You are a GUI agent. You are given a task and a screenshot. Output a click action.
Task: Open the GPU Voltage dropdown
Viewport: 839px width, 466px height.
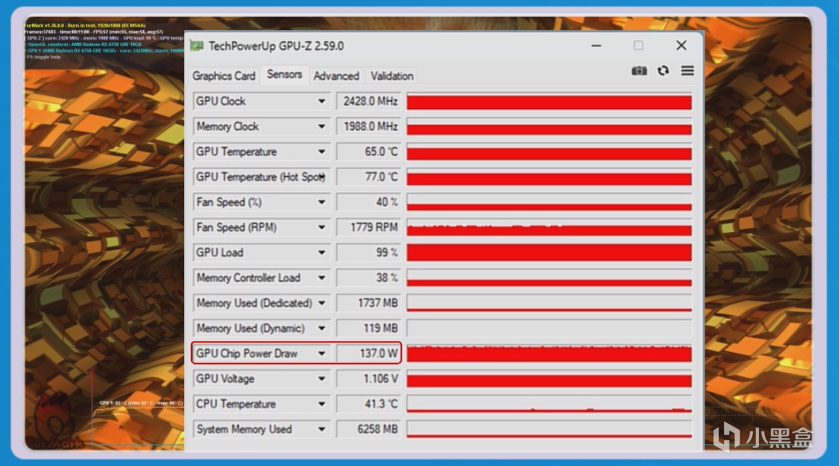coord(322,379)
